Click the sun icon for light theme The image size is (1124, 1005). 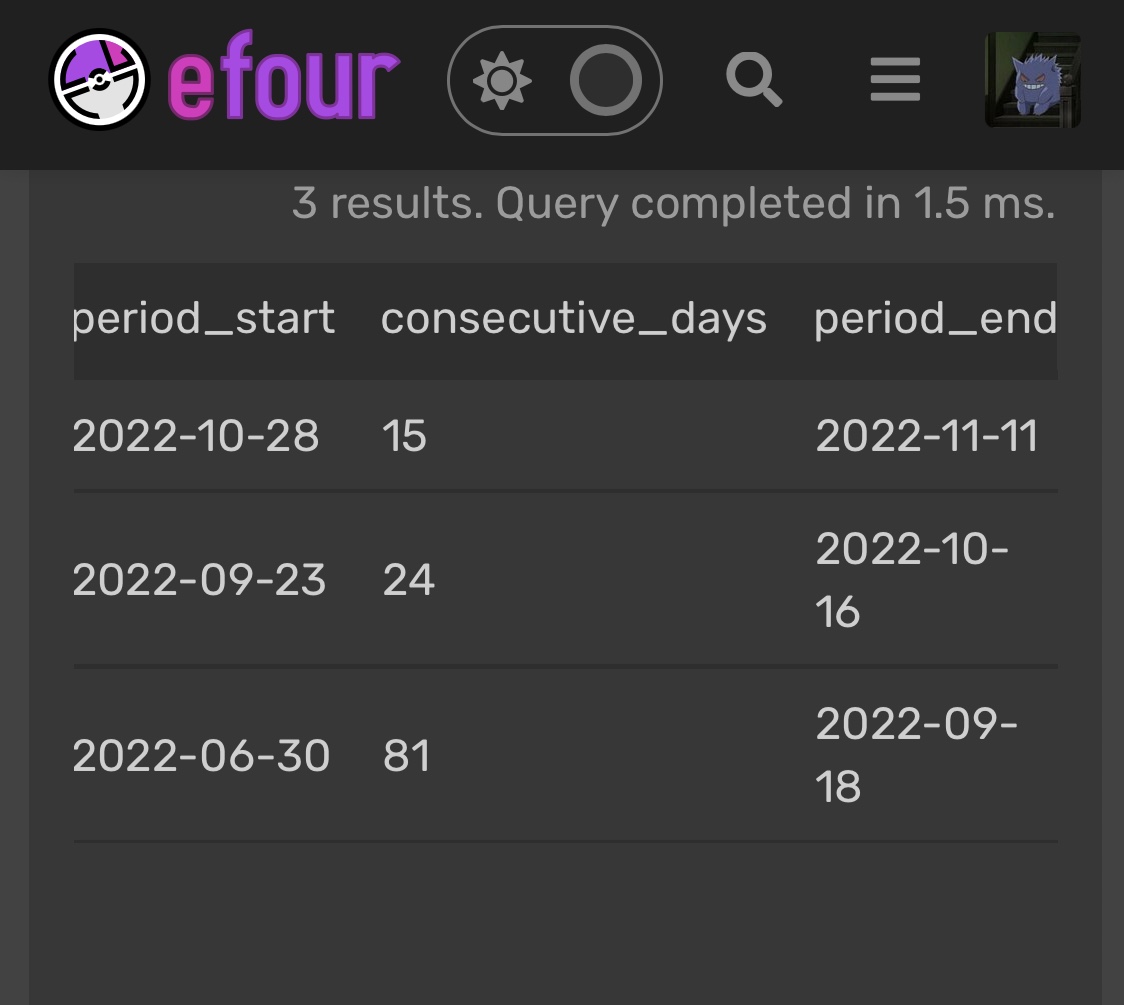pyautogui.click(x=502, y=81)
